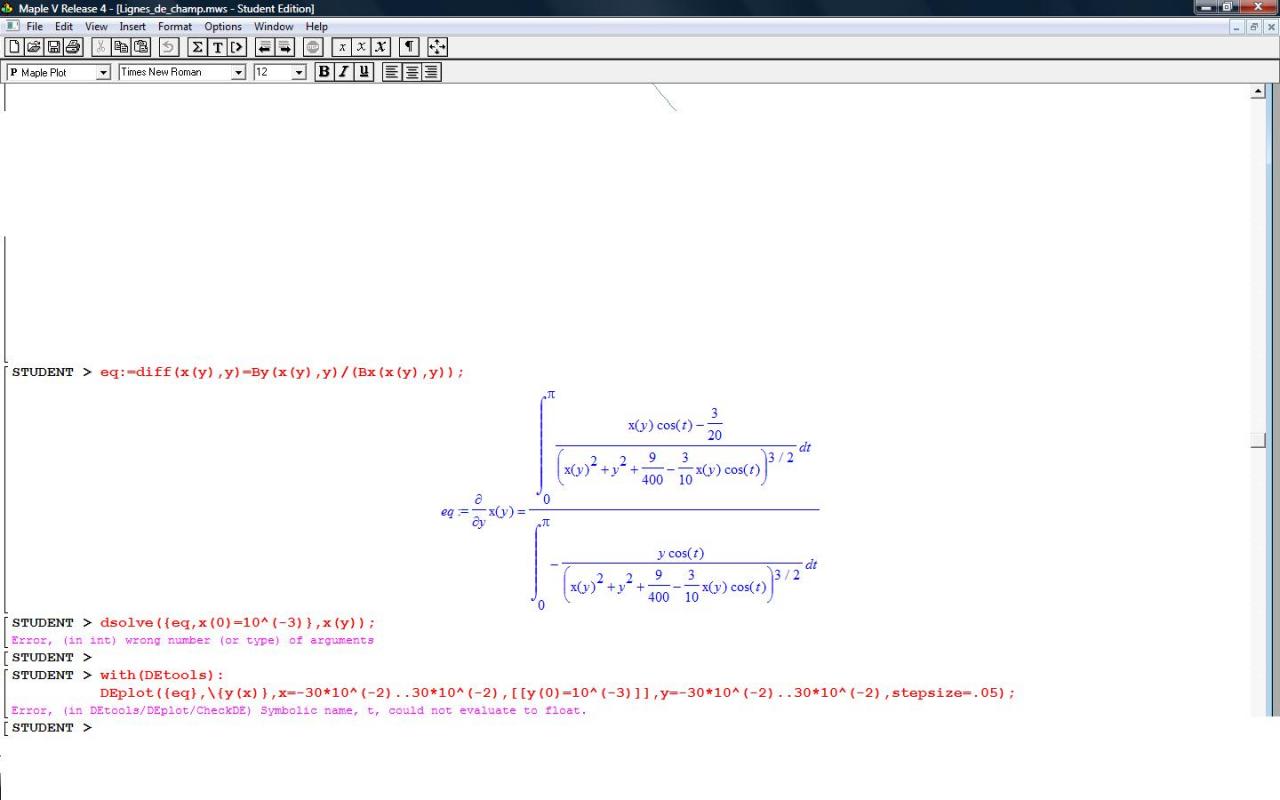
Task: Open the Format menu
Action: click(175, 26)
